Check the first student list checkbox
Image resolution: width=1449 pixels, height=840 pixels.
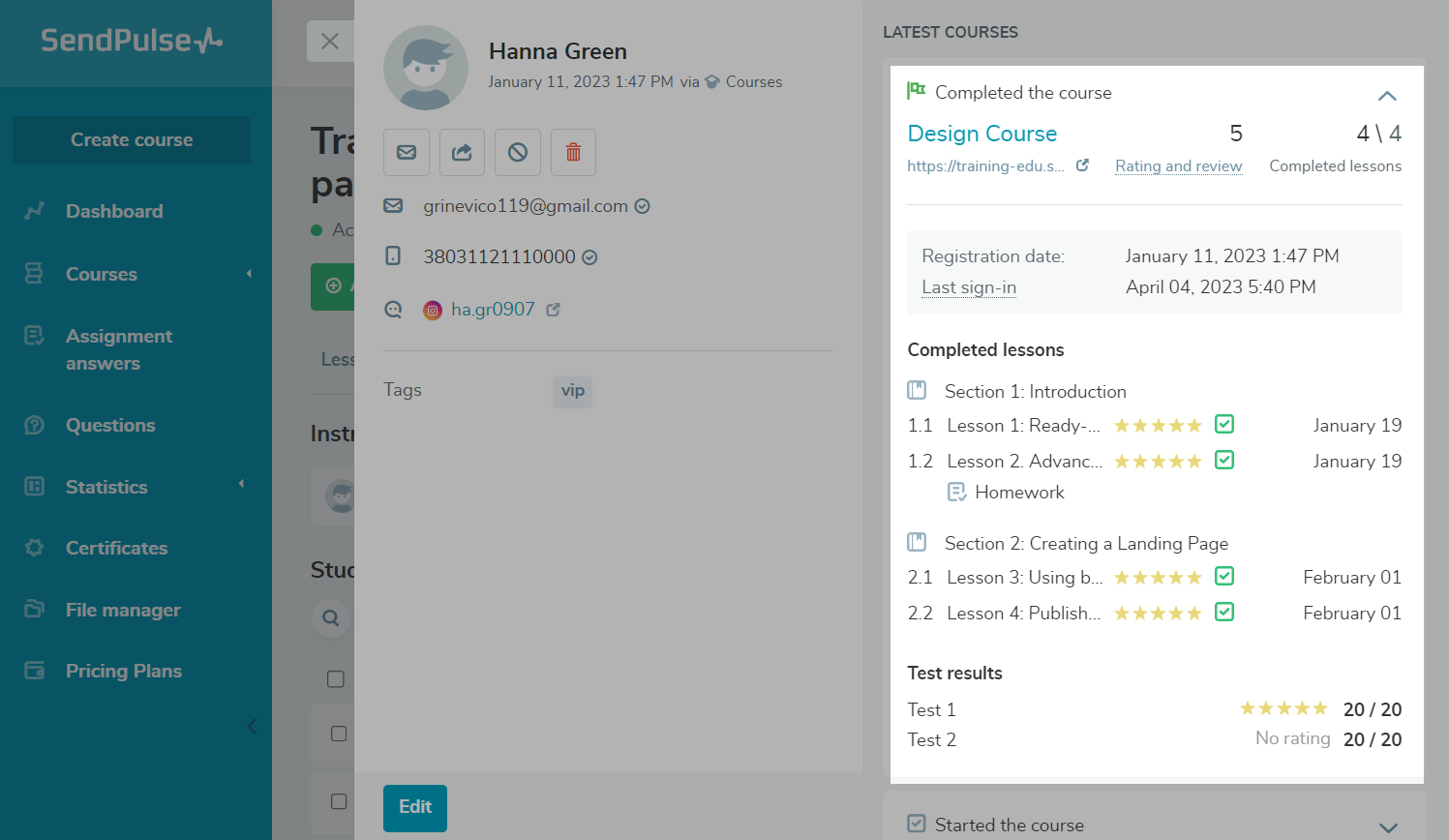pyautogui.click(x=336, y=678)
